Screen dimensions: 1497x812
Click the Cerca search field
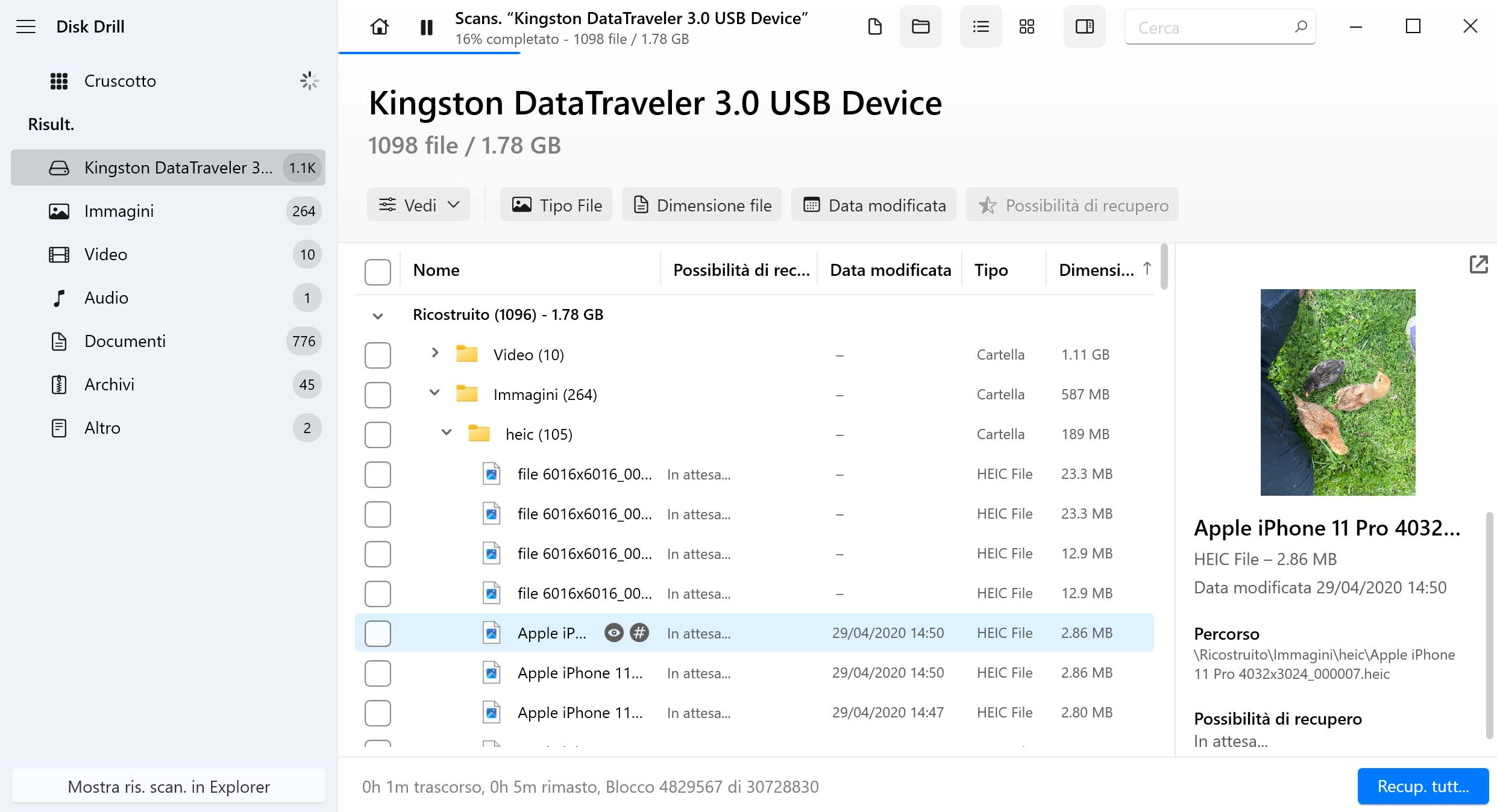click(1220, 27)
